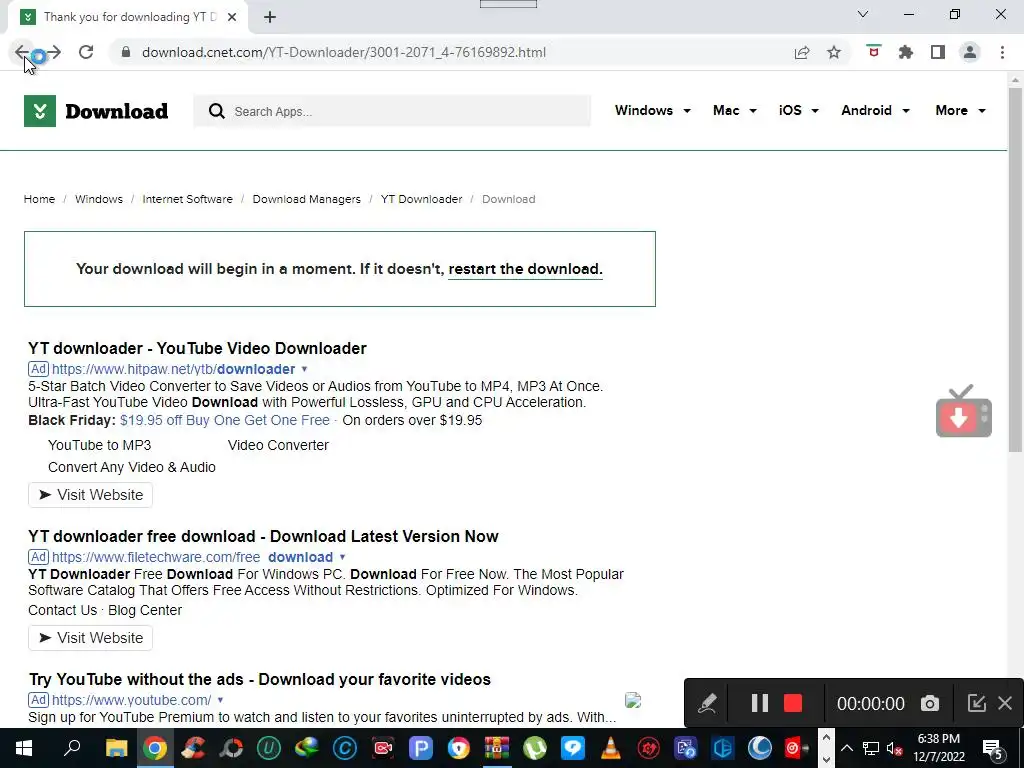
Task: Go to Home breadcrumb
Action: [x=39, y=199]
